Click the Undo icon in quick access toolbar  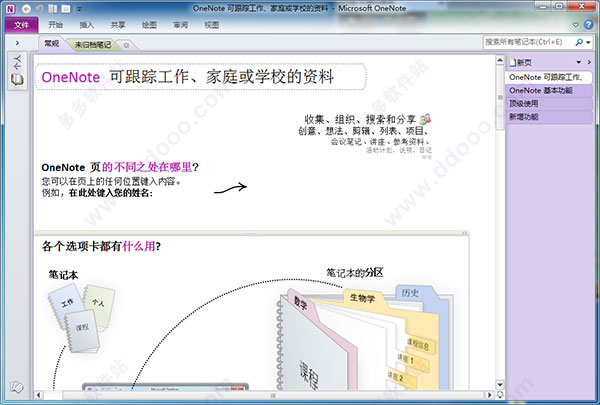(39, 8)
